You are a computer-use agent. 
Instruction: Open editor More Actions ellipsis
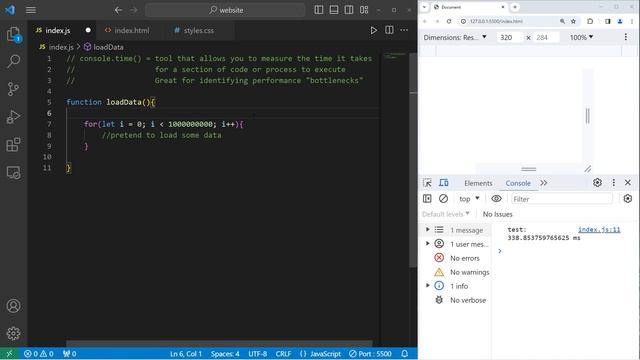coord(404,30)
